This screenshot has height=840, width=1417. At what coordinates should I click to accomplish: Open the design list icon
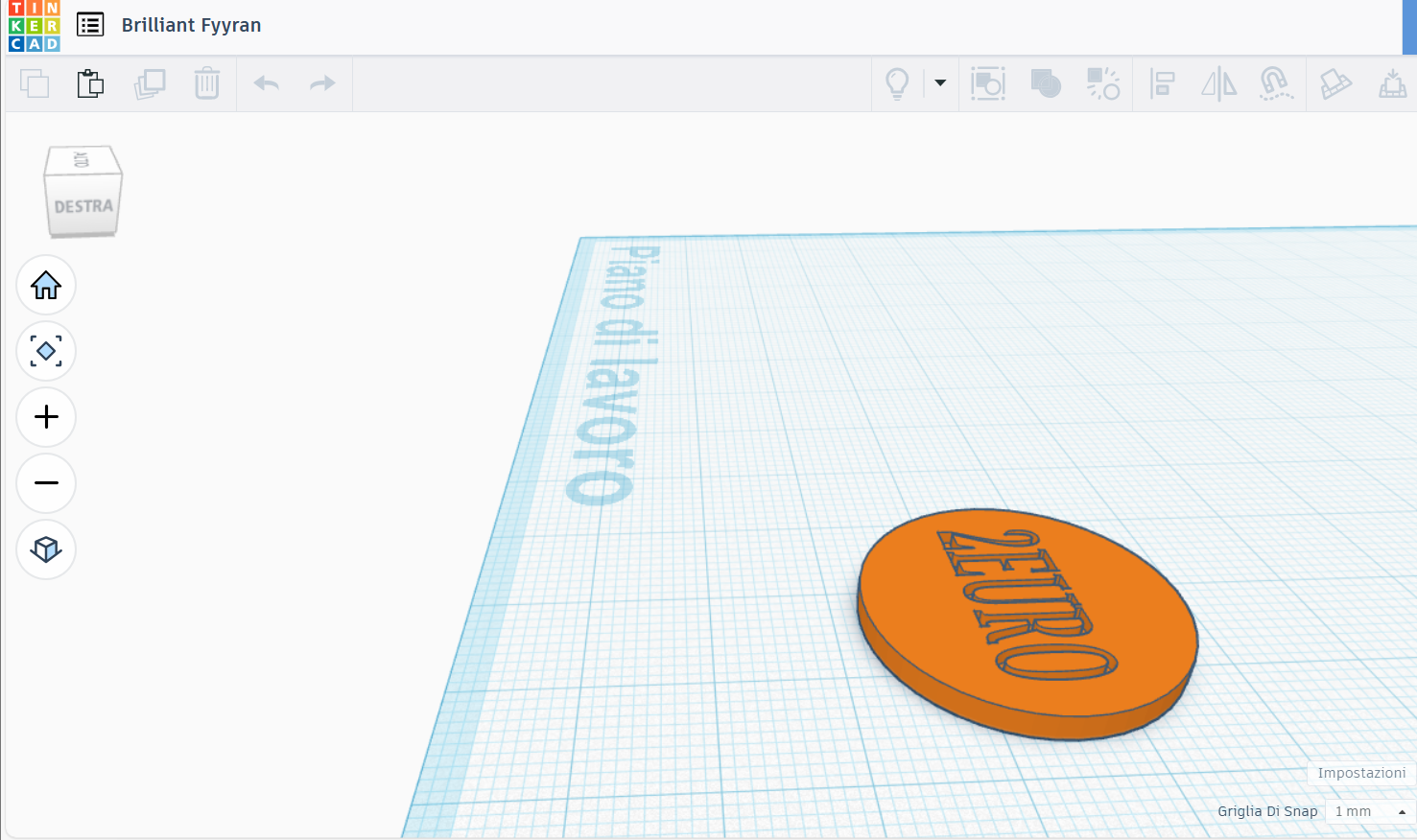[90, 25]
